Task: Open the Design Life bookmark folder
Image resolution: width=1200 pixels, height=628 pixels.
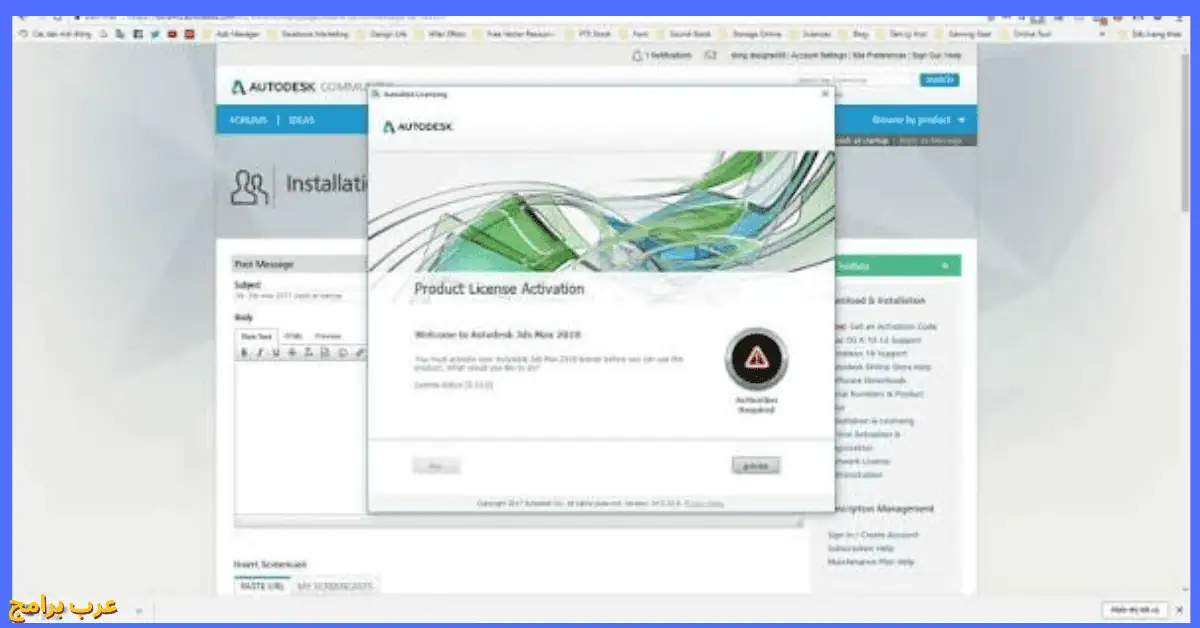Action: (x=381, y=33)
